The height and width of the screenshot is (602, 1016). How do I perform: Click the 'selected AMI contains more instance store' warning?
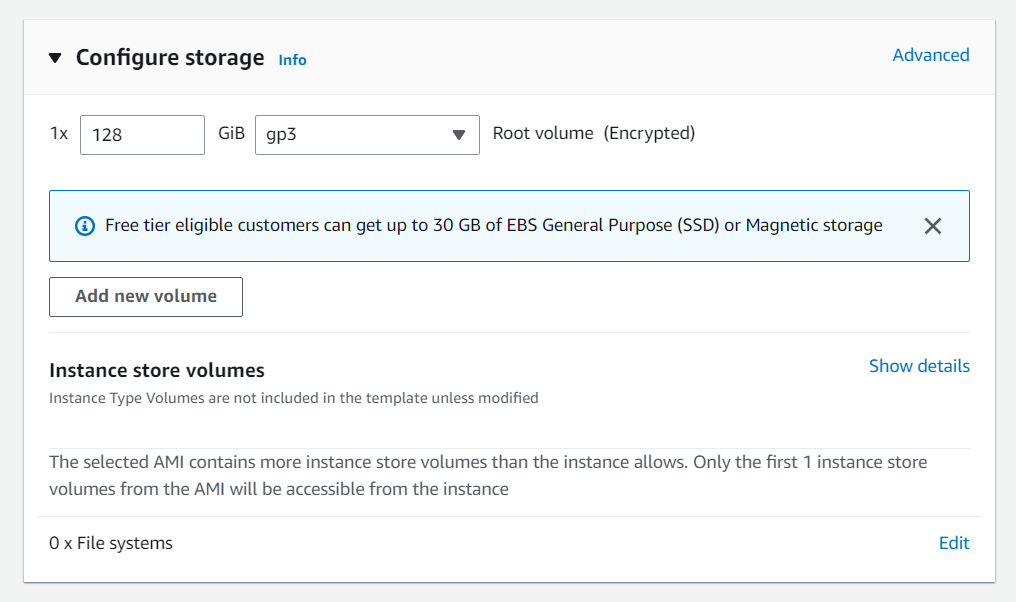[488, 475]
